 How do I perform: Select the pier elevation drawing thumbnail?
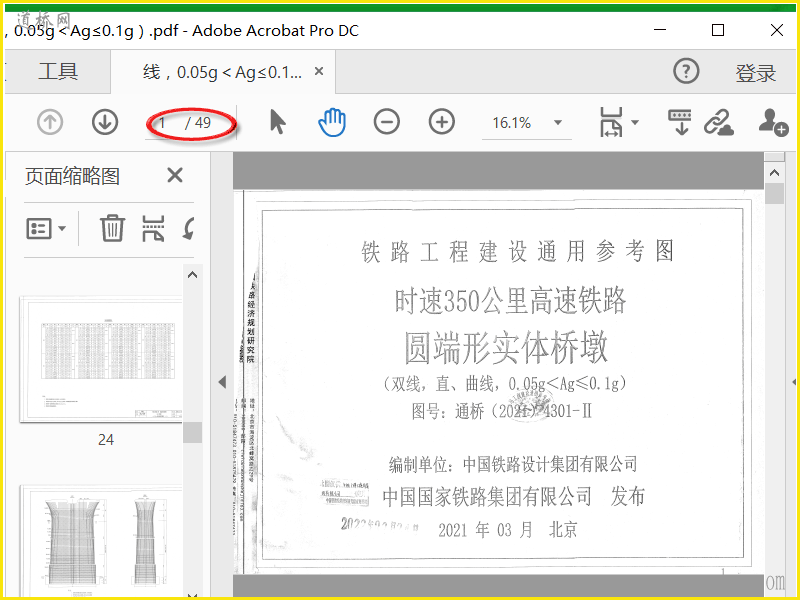coord(101,542)
